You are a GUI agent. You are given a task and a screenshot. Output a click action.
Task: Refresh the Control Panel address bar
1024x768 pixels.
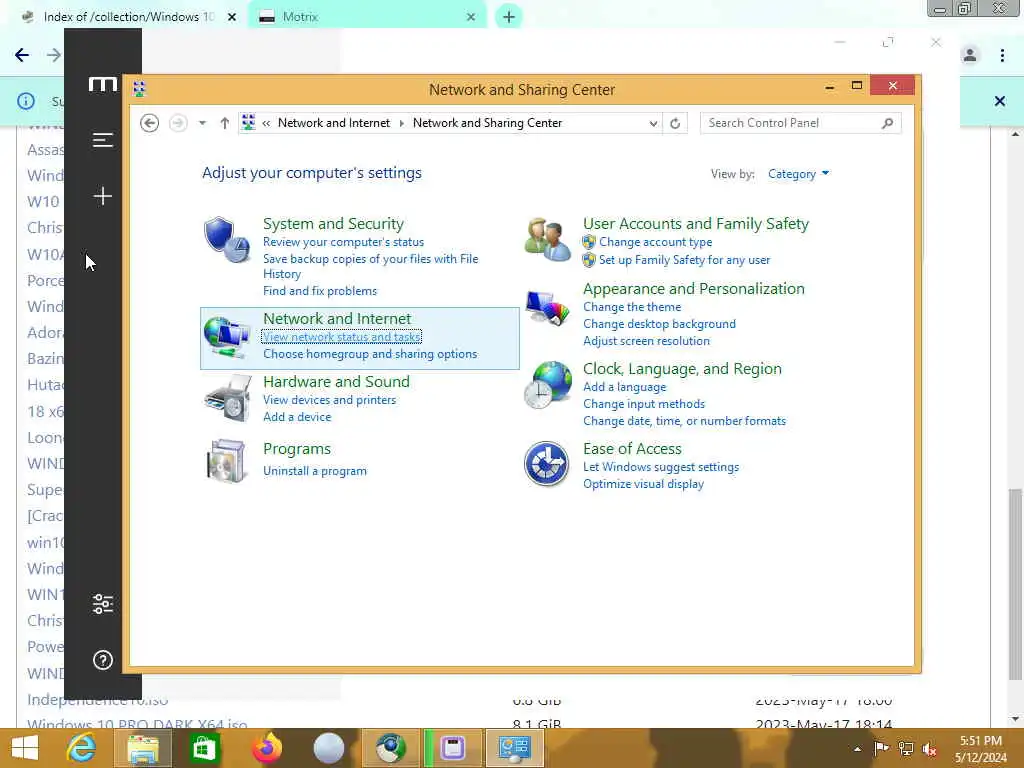click(x=675, y=123)
